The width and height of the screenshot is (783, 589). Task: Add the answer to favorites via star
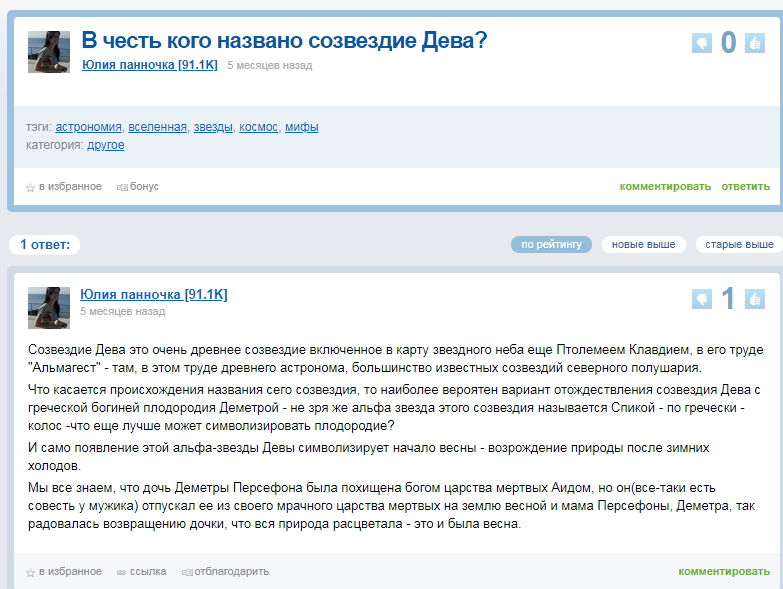pos(64,572)
